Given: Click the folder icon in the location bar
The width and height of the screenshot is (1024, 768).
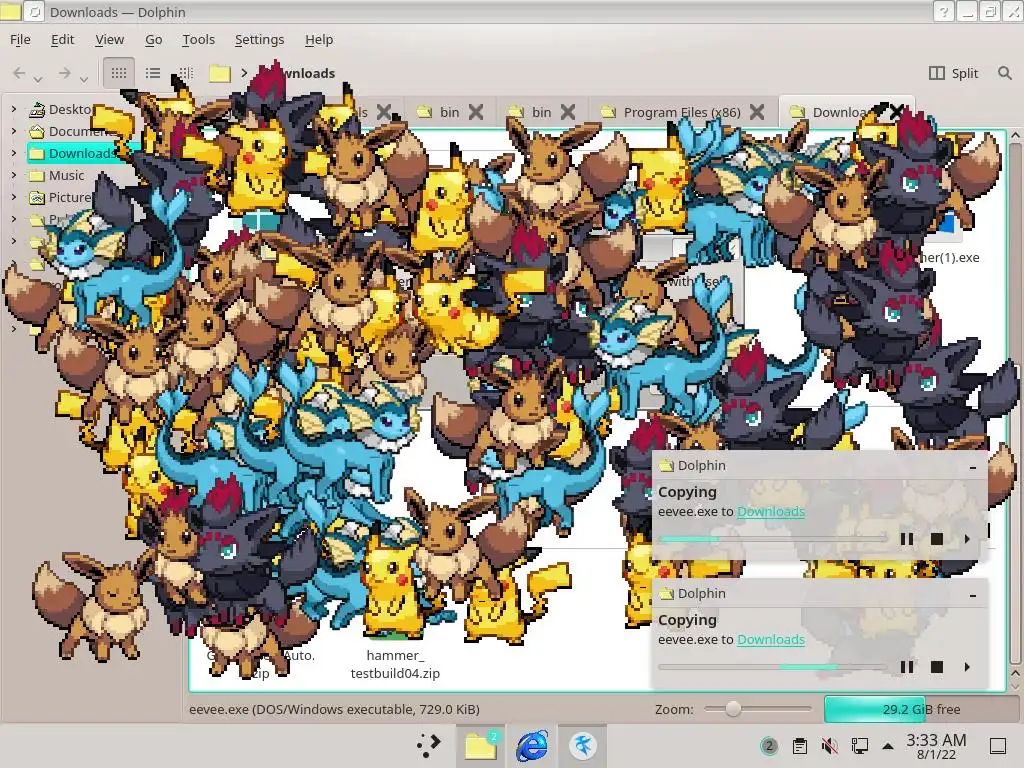Looking at the screenshot, I should point(219,73).
